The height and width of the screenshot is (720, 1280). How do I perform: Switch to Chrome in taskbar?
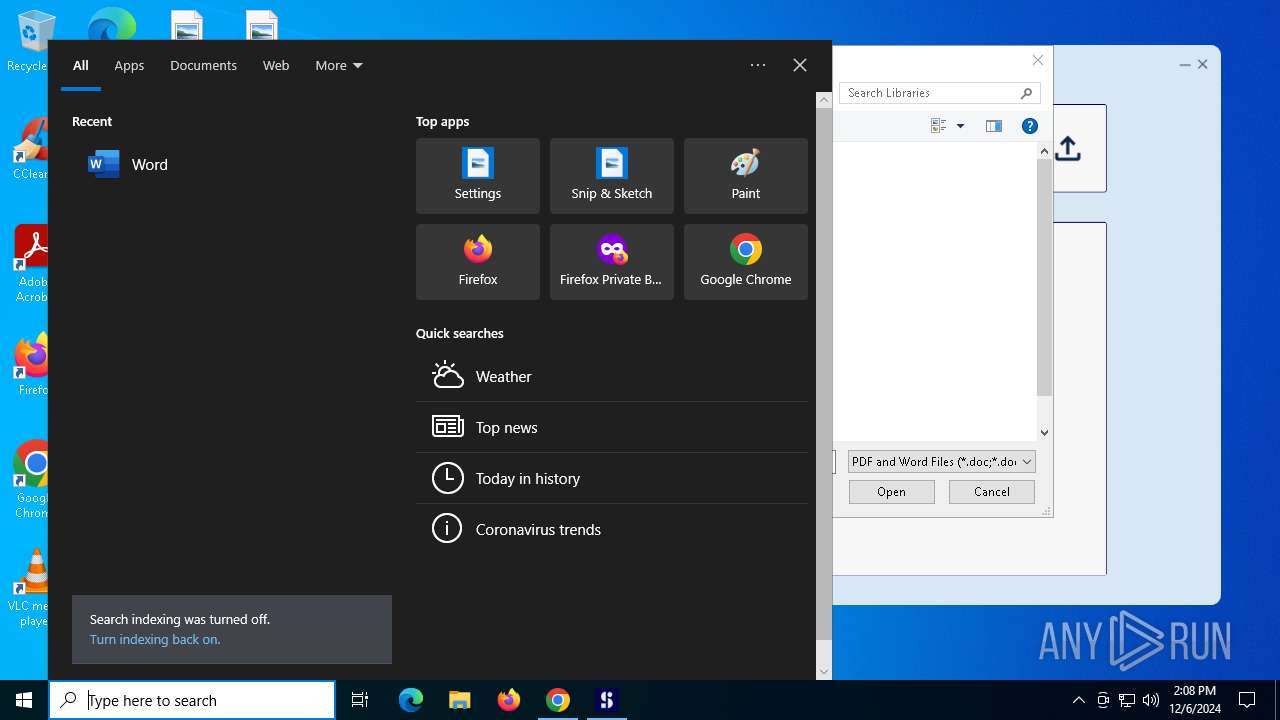tap(558, 700)
